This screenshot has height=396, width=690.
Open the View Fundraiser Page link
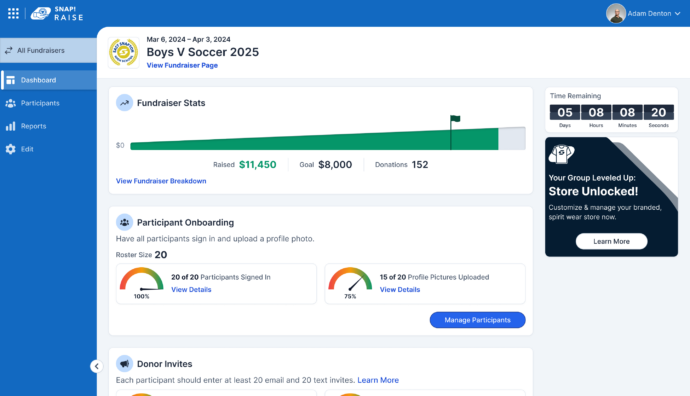[x=182, y=65]
